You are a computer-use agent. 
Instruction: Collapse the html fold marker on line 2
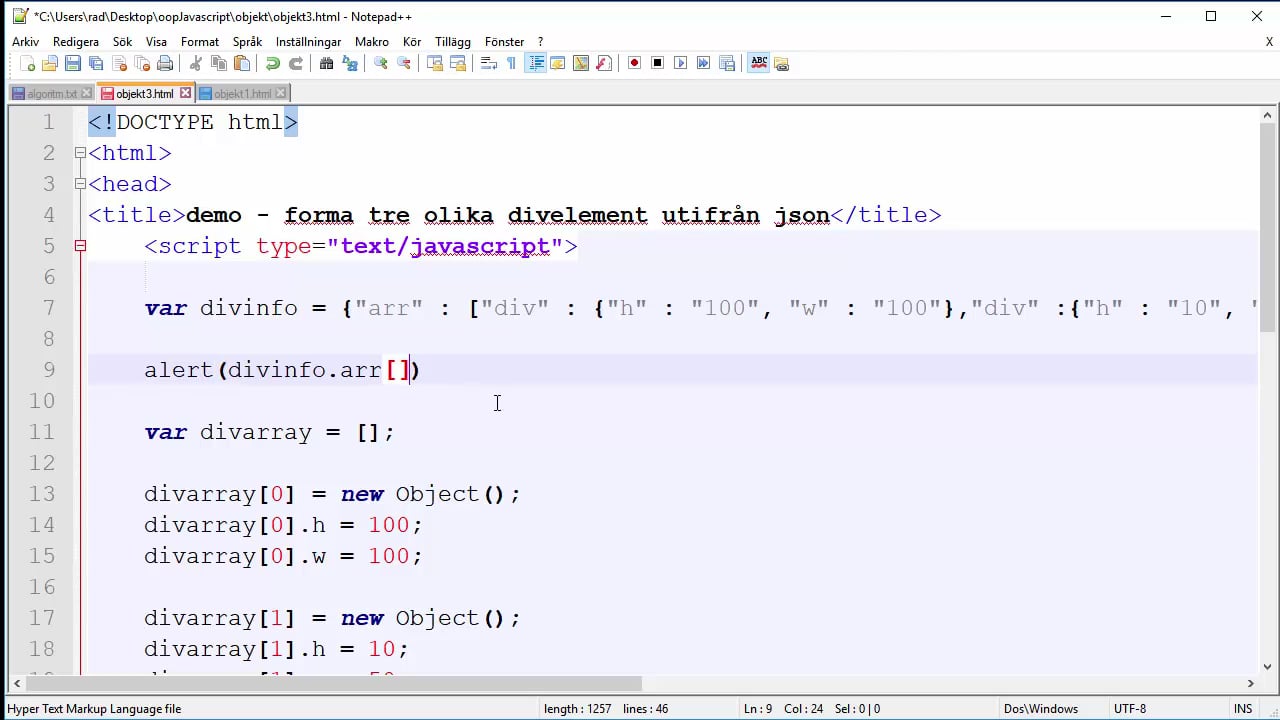tap(80, 153)
